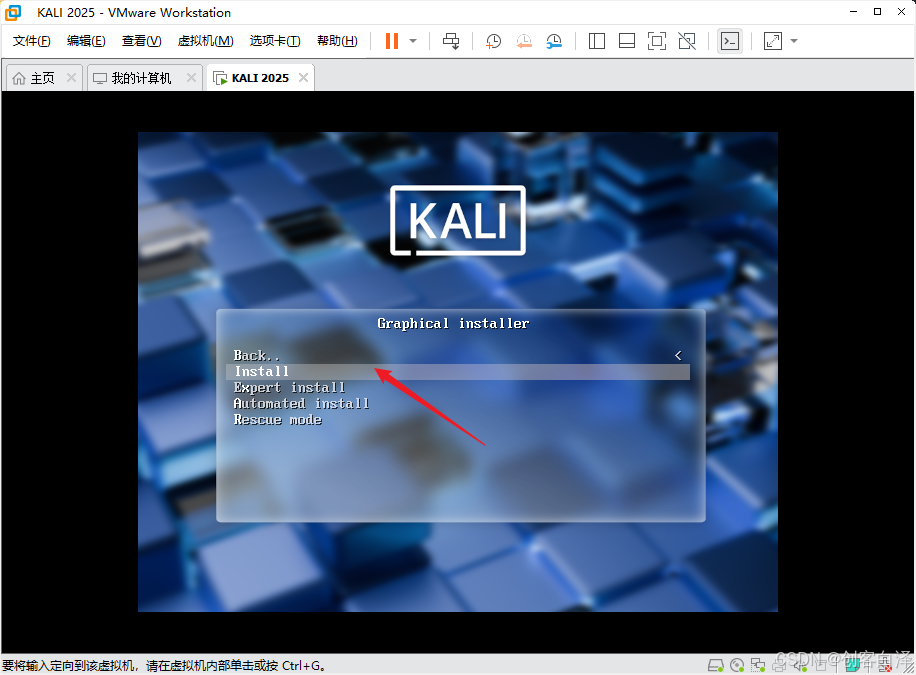Take a snapshot of the virtual machine
The image size is (916, 675).
point(494,41)
